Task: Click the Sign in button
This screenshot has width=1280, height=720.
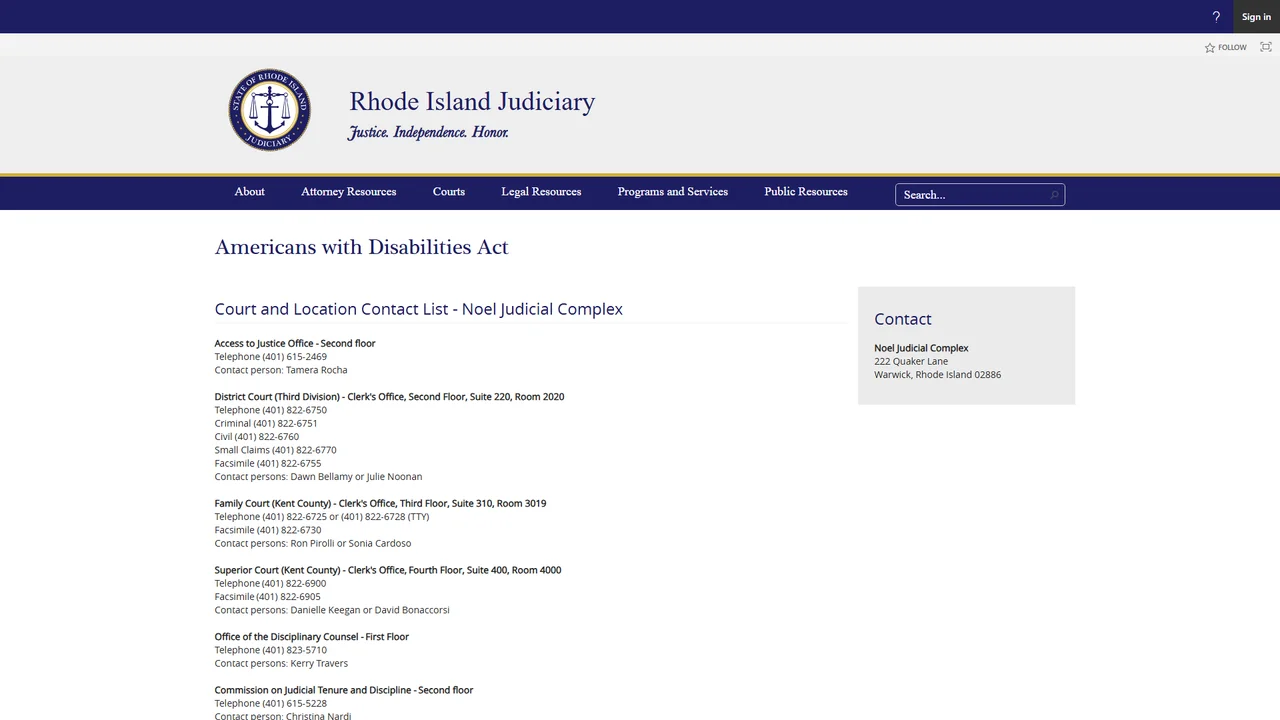Action: coord(1256,17)
